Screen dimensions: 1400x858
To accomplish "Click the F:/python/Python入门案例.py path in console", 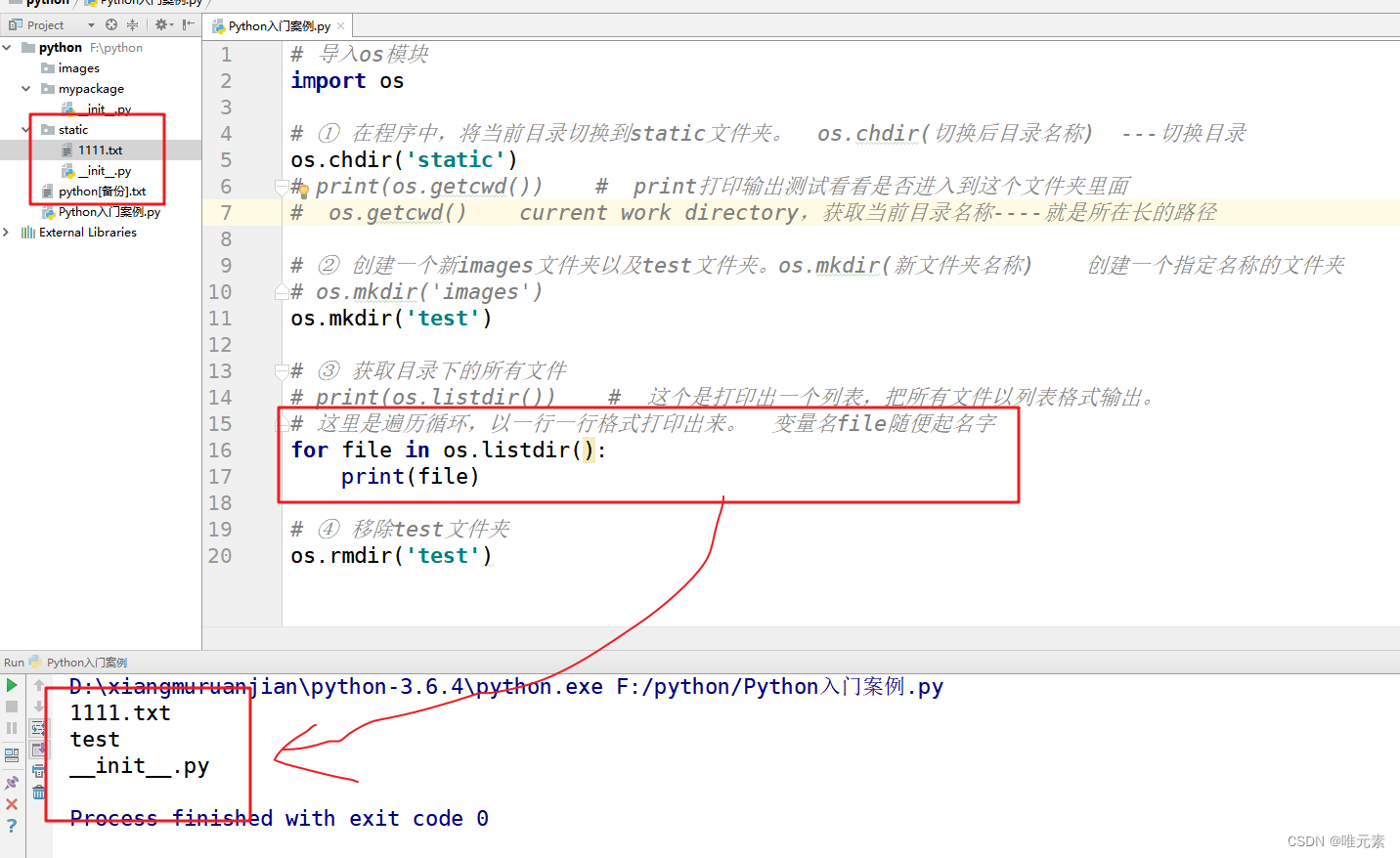I will click(779, 687).
